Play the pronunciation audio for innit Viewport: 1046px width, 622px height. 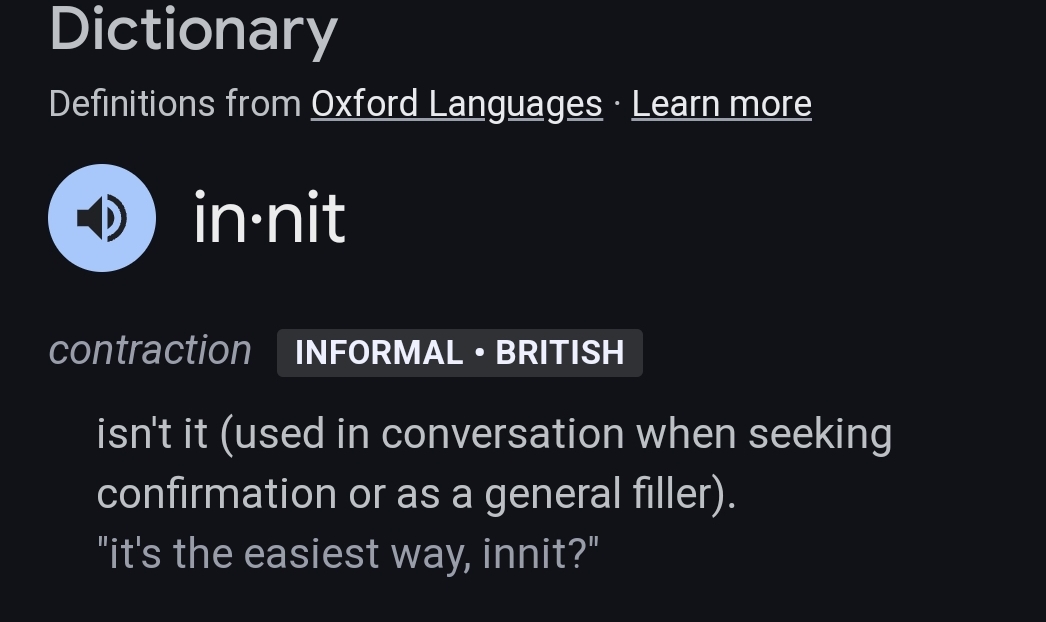coord(102,218)
